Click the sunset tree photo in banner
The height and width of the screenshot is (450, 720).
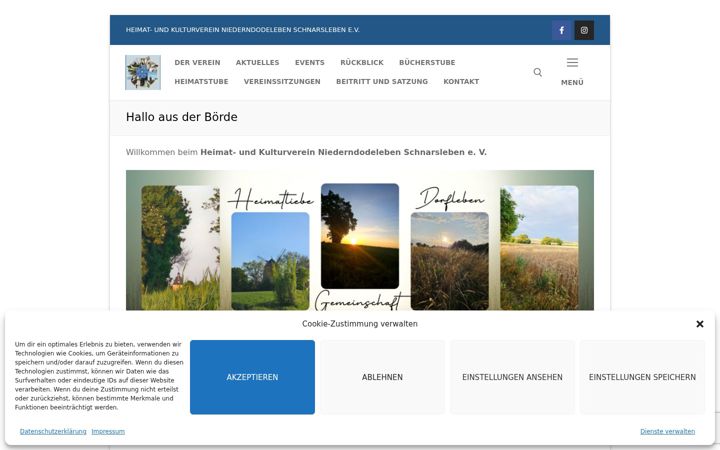360,236
